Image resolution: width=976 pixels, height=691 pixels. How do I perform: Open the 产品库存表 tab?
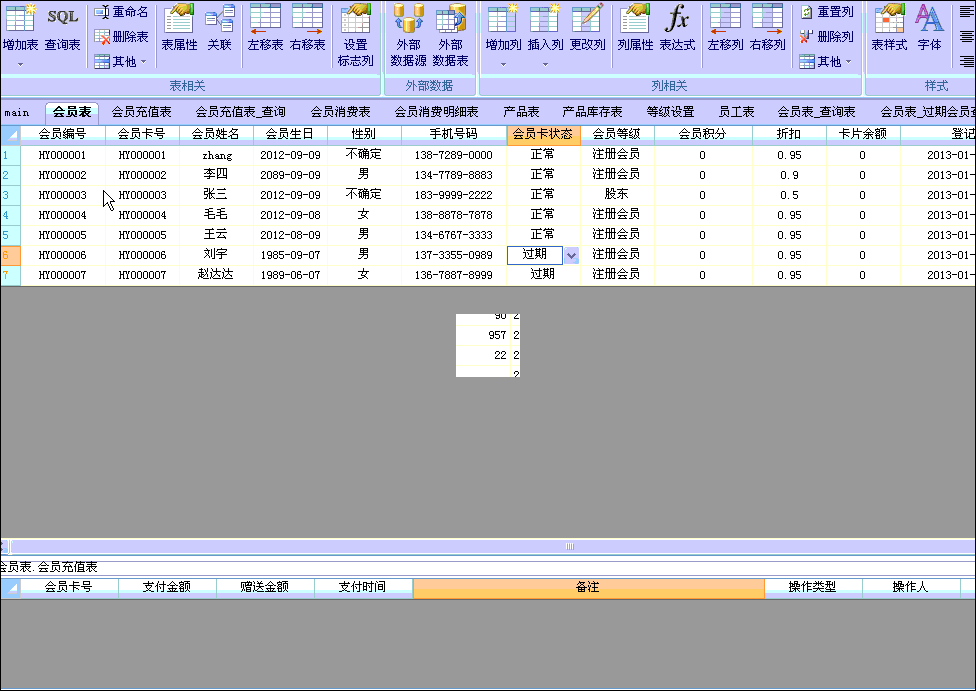pos(592,112)
